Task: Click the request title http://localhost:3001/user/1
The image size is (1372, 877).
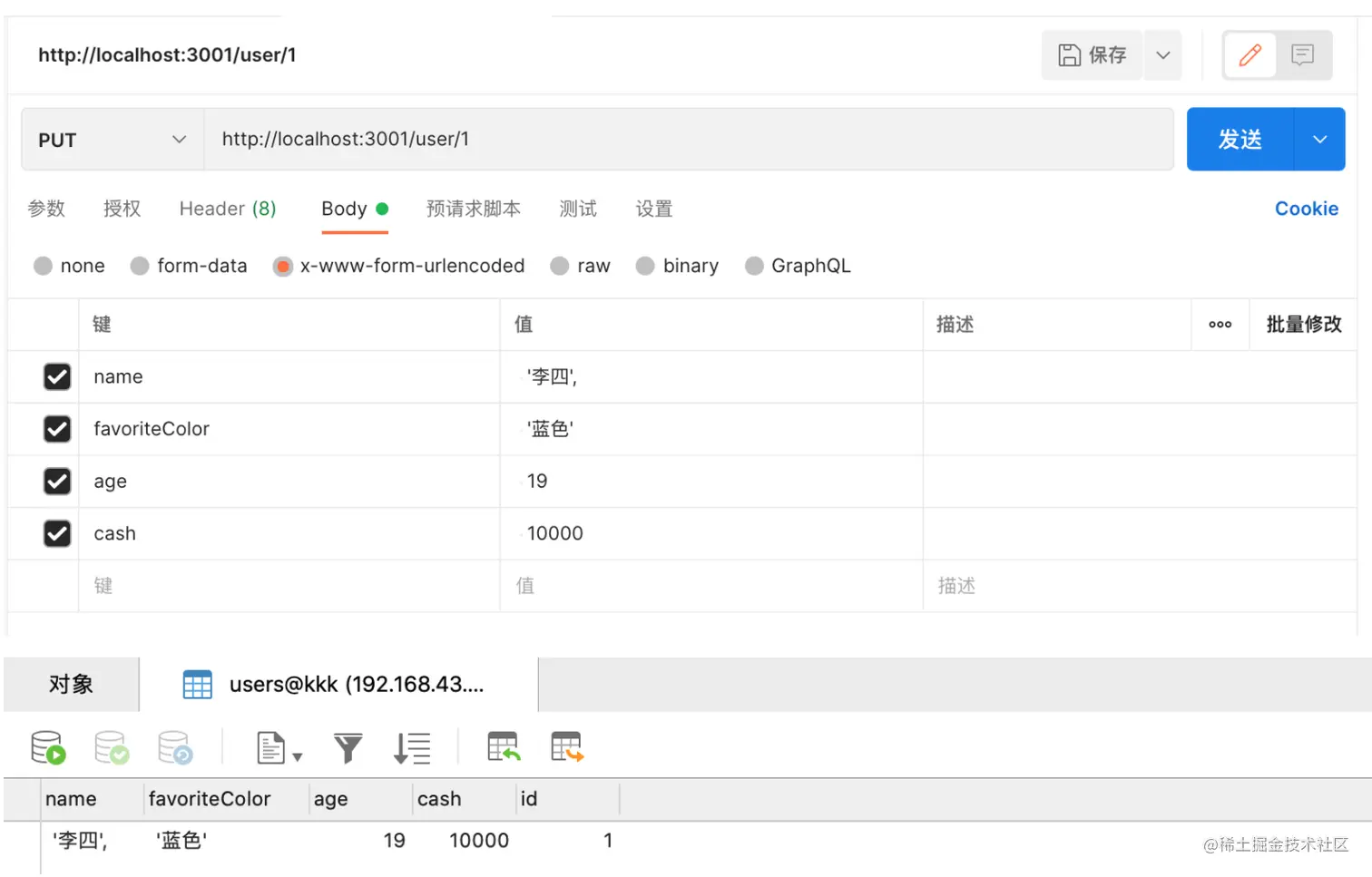Action: coord(167,55)
